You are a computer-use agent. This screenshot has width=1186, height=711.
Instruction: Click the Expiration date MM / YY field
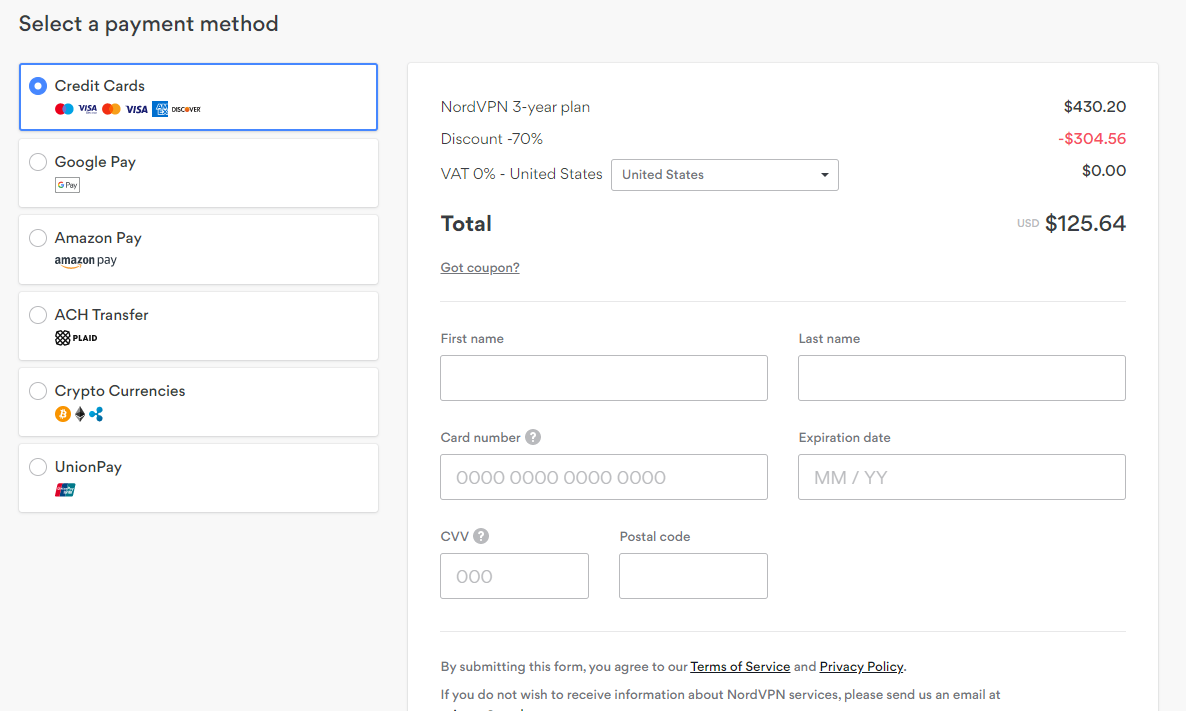click(961, 477)
